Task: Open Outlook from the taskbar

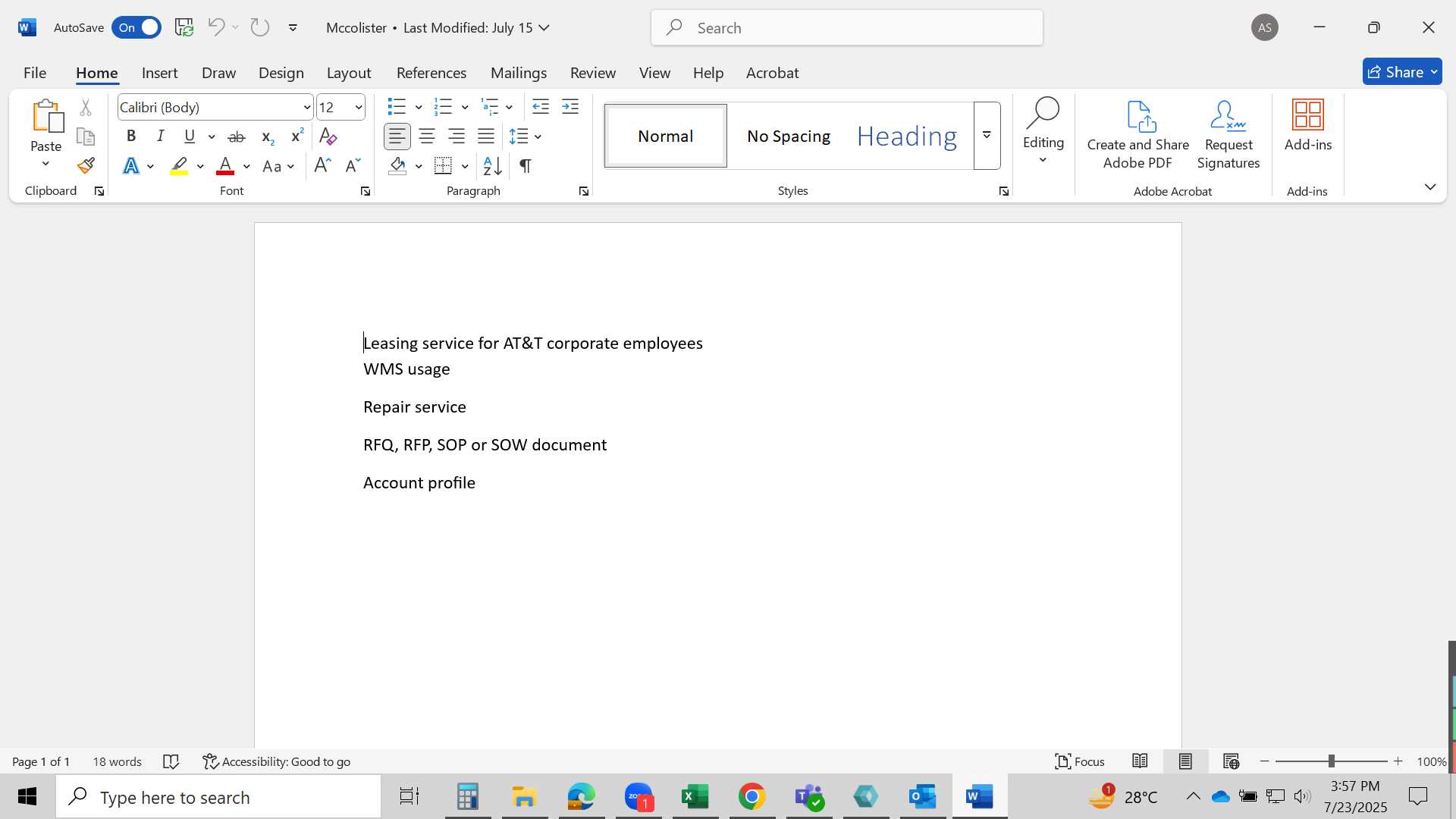Action: [x=923, y=796]
